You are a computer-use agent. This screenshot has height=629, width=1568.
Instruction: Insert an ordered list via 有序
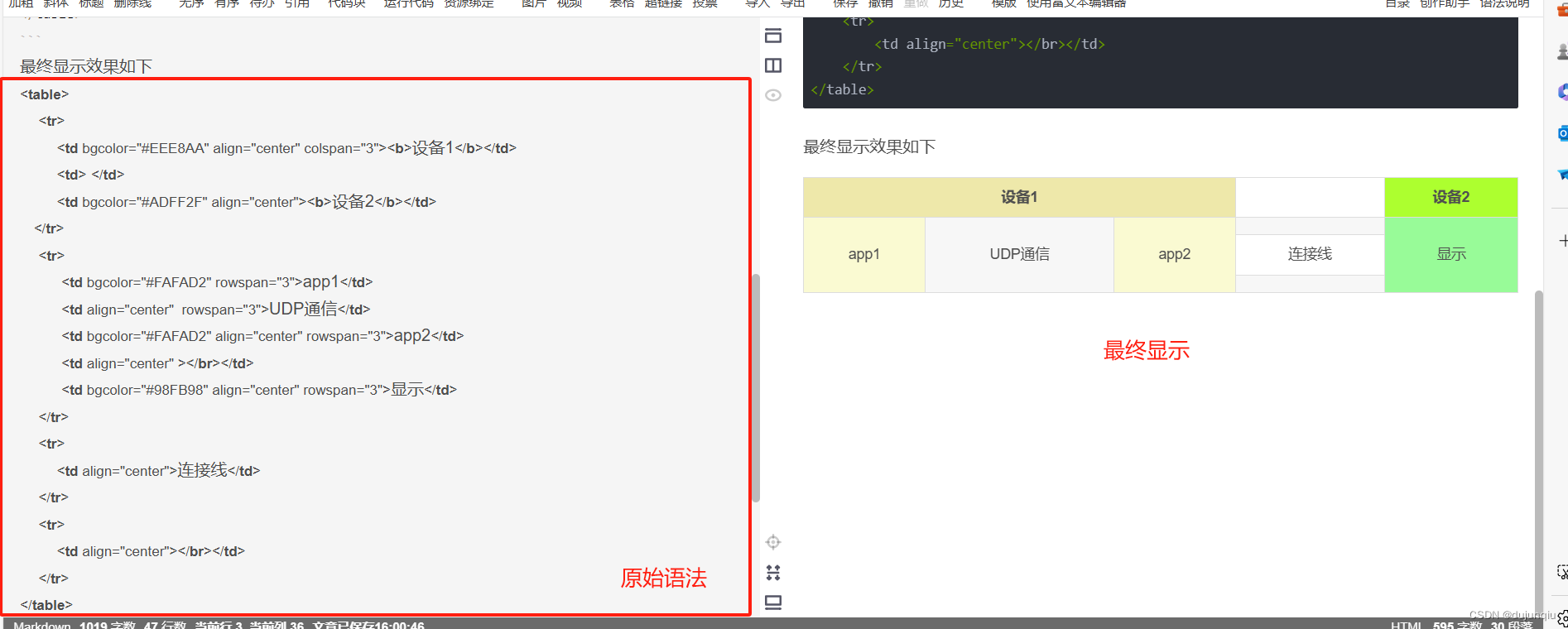[x=227, y=4]
